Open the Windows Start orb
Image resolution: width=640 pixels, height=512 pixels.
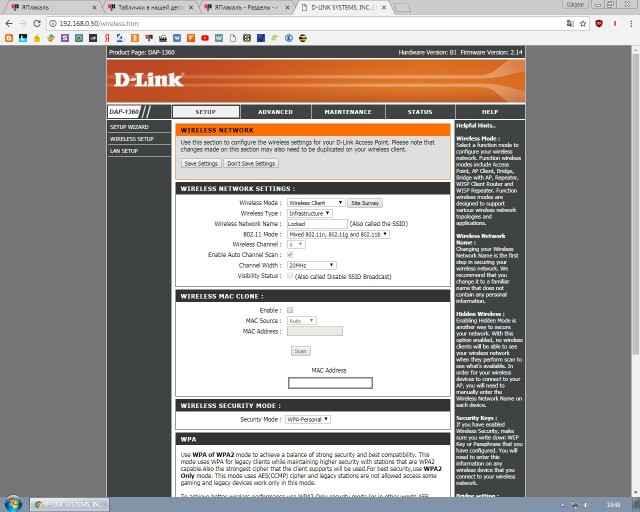[x=13, y=504]
